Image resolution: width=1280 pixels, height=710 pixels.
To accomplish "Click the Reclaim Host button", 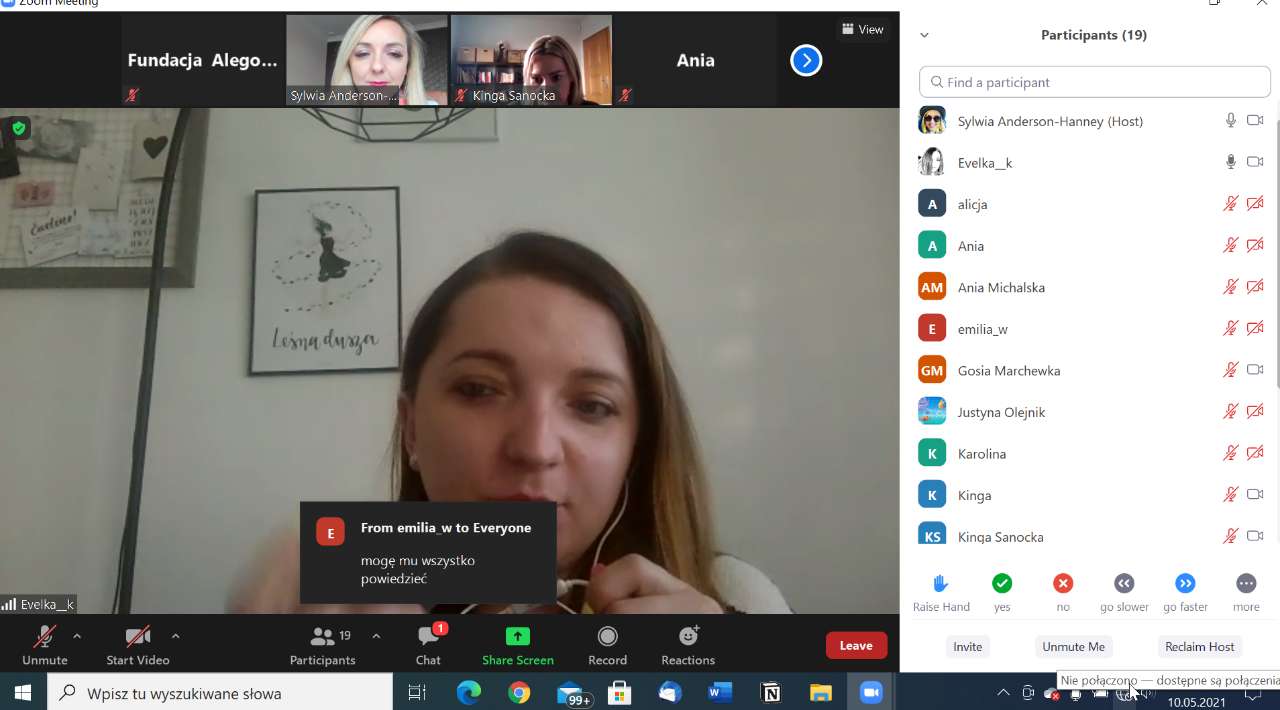I will coord(1200,647).
